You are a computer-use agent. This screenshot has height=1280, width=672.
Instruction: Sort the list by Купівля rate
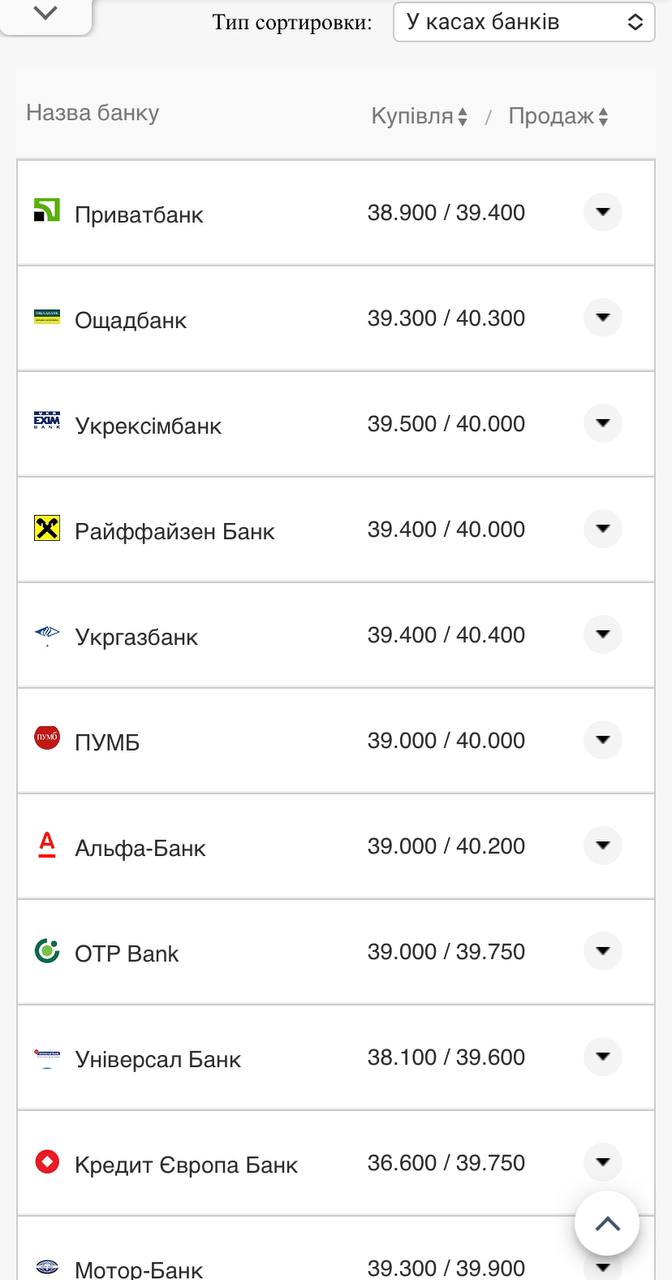(419, 117)
